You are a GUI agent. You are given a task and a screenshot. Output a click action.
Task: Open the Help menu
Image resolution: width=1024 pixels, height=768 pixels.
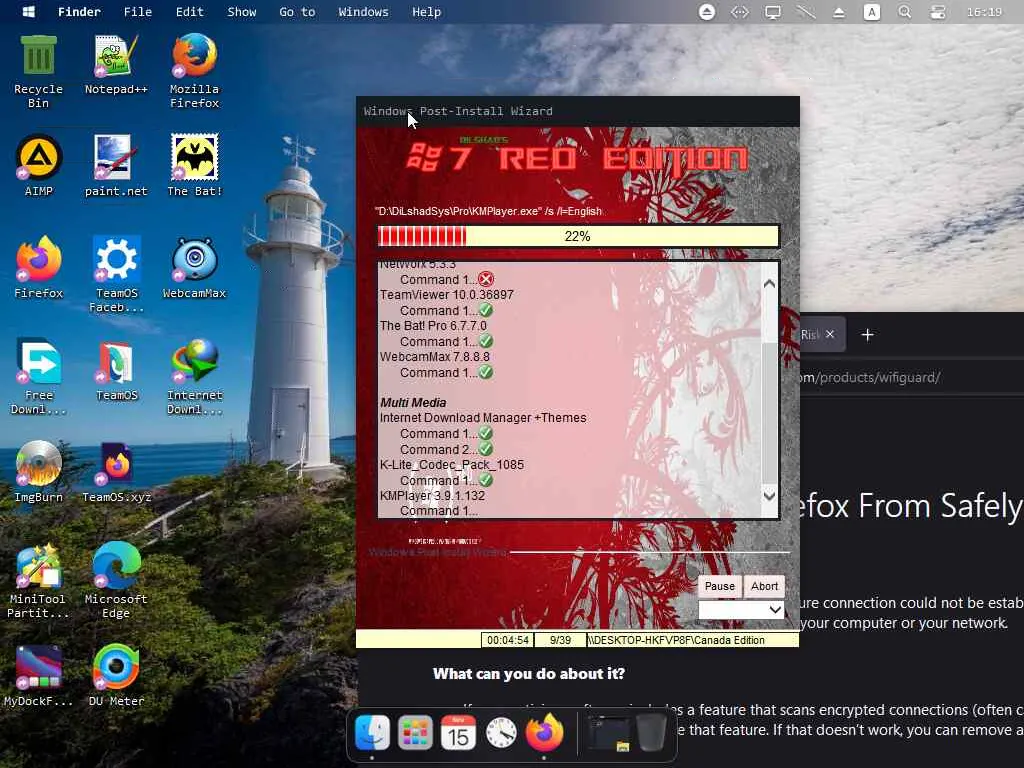pos(426,12)
